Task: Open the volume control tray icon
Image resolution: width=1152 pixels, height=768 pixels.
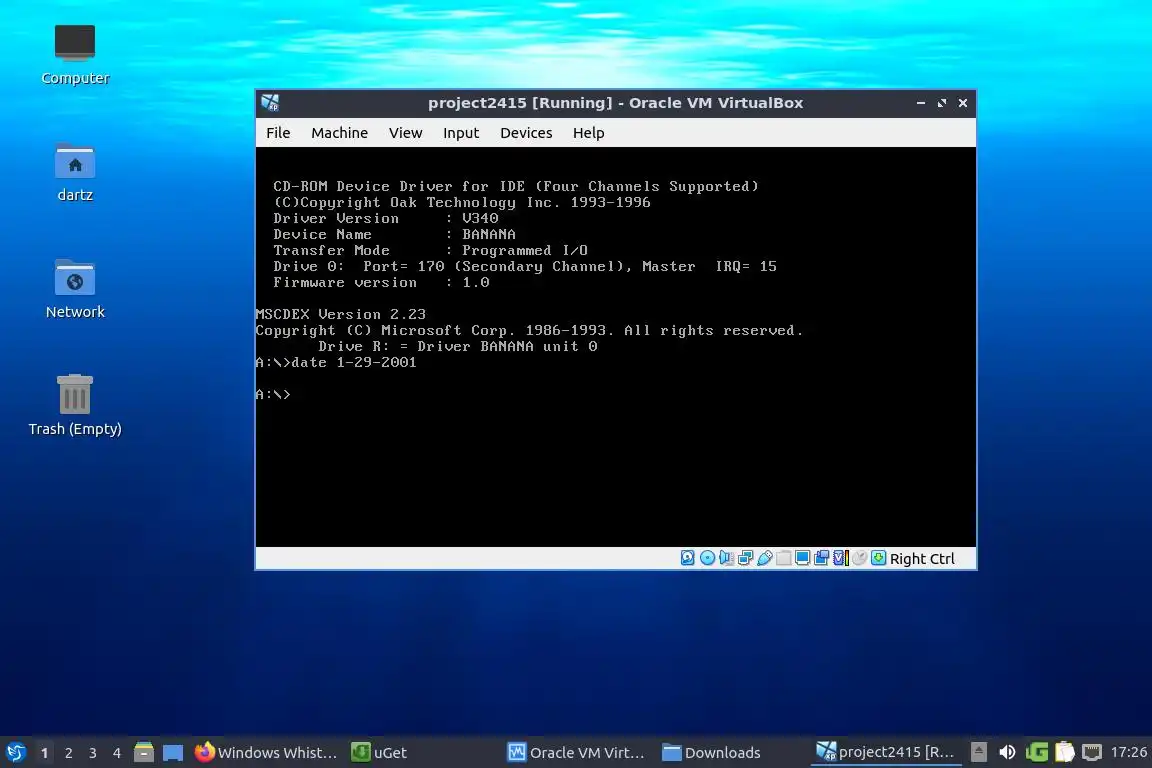Action: pyautogui.click(x=1007, y=752)
